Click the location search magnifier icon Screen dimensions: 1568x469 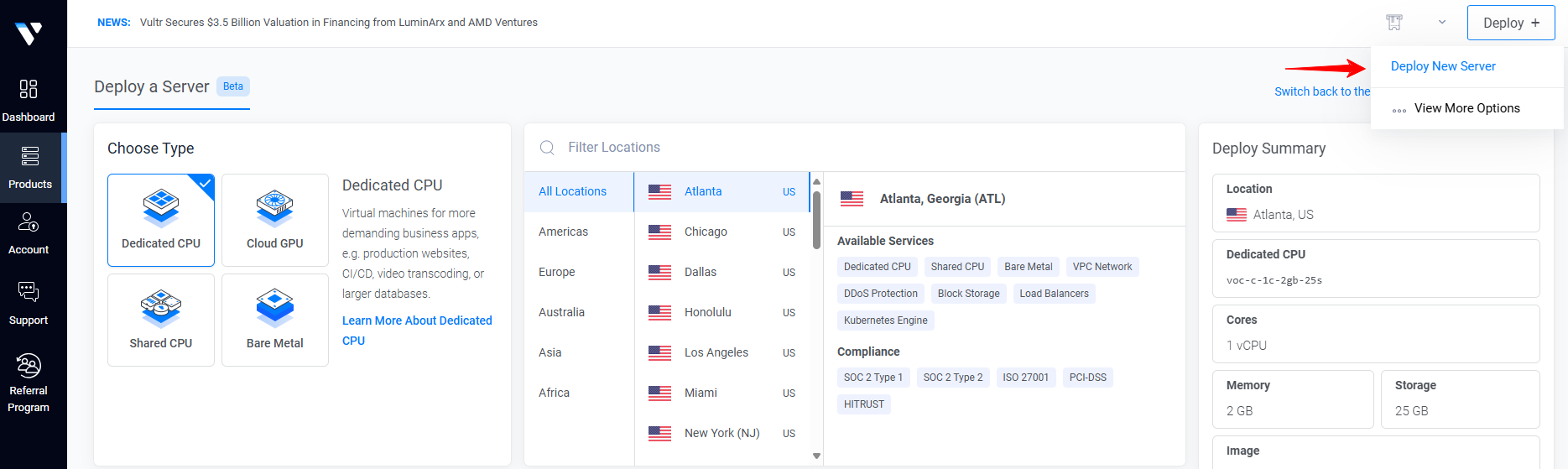(x=547, y=148)
